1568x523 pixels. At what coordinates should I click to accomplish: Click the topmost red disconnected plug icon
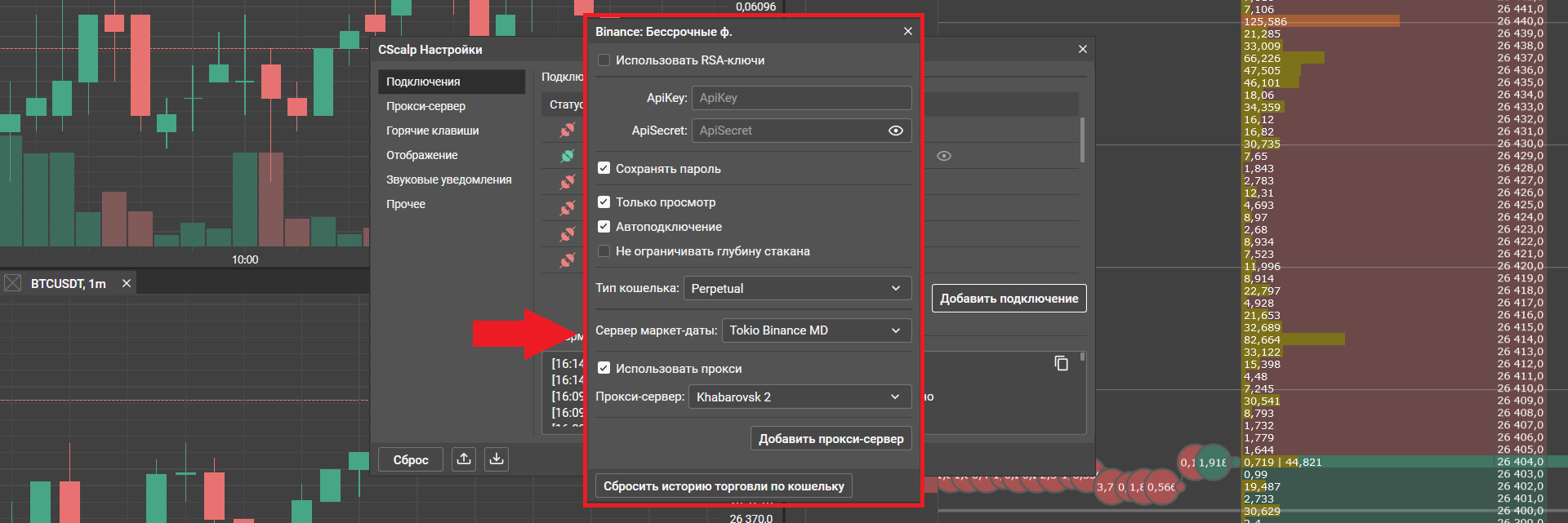point(568,130)
